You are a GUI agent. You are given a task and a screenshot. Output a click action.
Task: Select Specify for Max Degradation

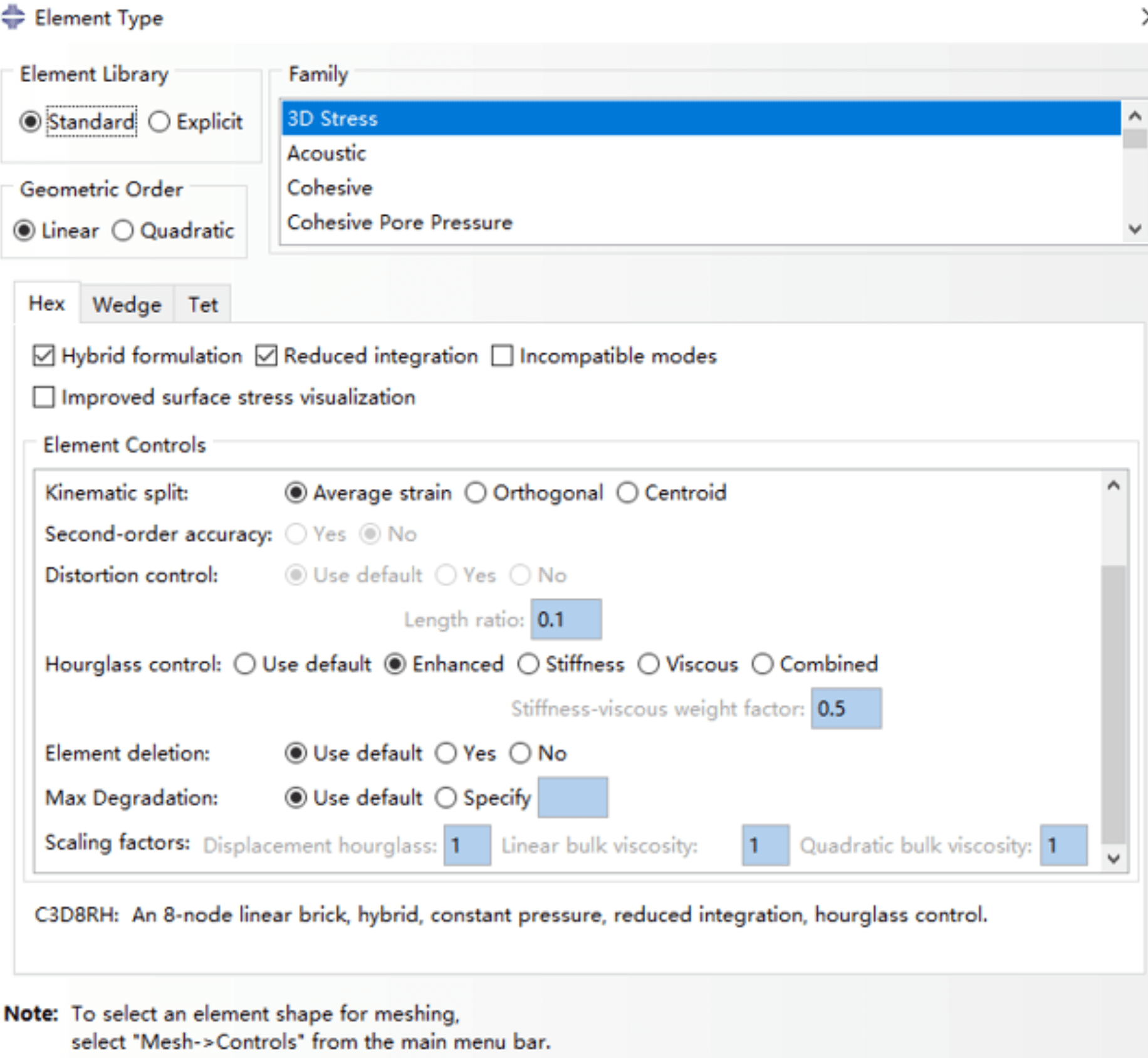tap(446, 798)
